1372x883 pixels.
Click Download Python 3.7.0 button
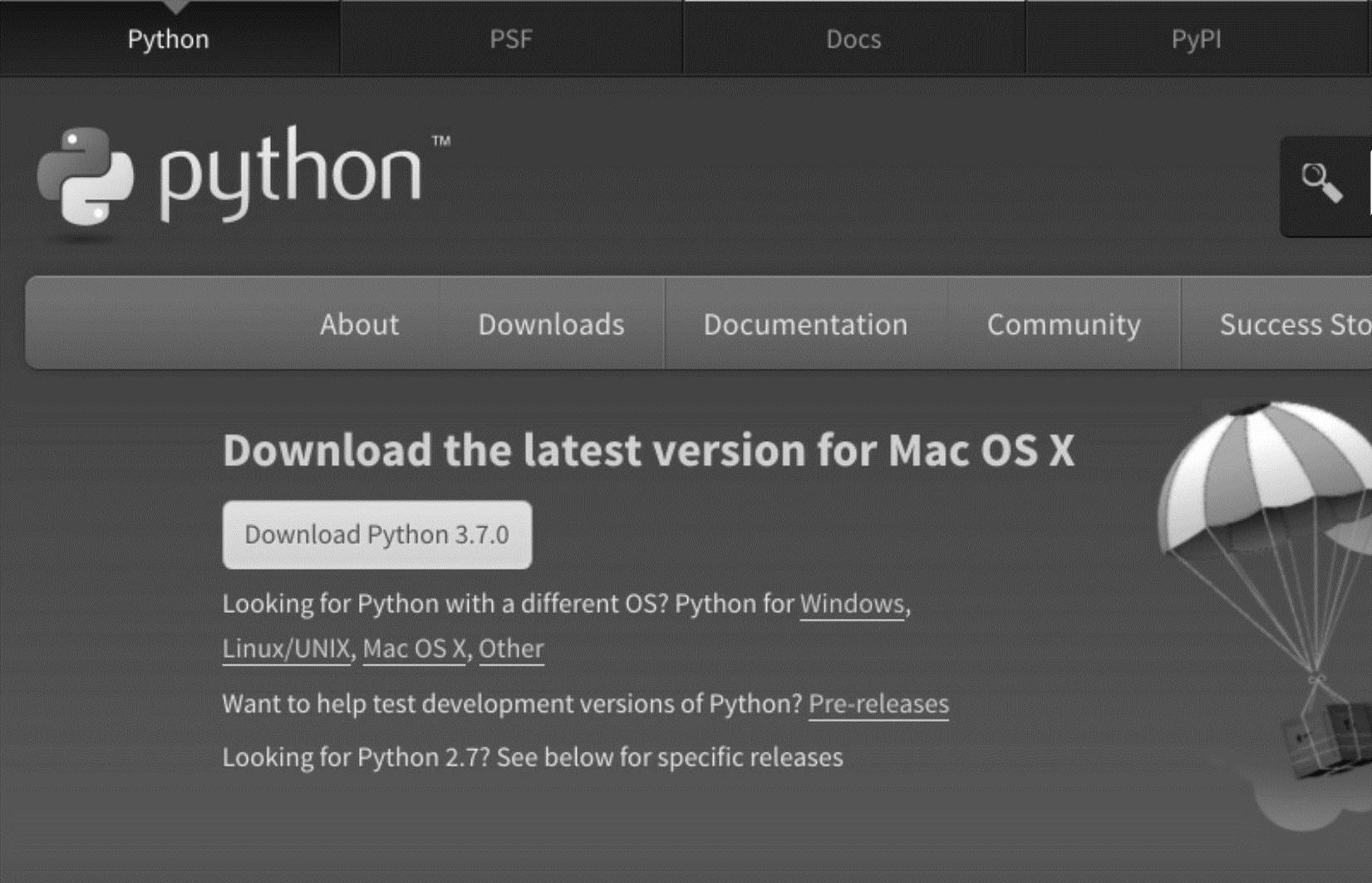(x=377, y=534)
